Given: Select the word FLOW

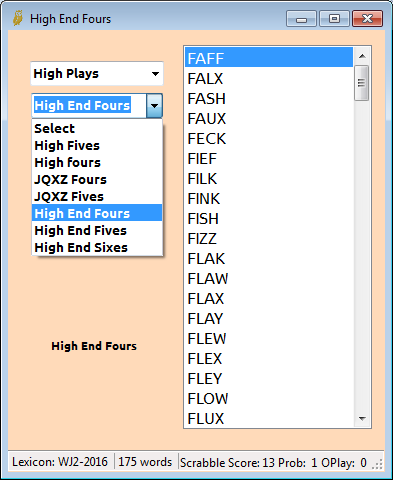Looking at the screenshot, I should click(x=269, y=399).
